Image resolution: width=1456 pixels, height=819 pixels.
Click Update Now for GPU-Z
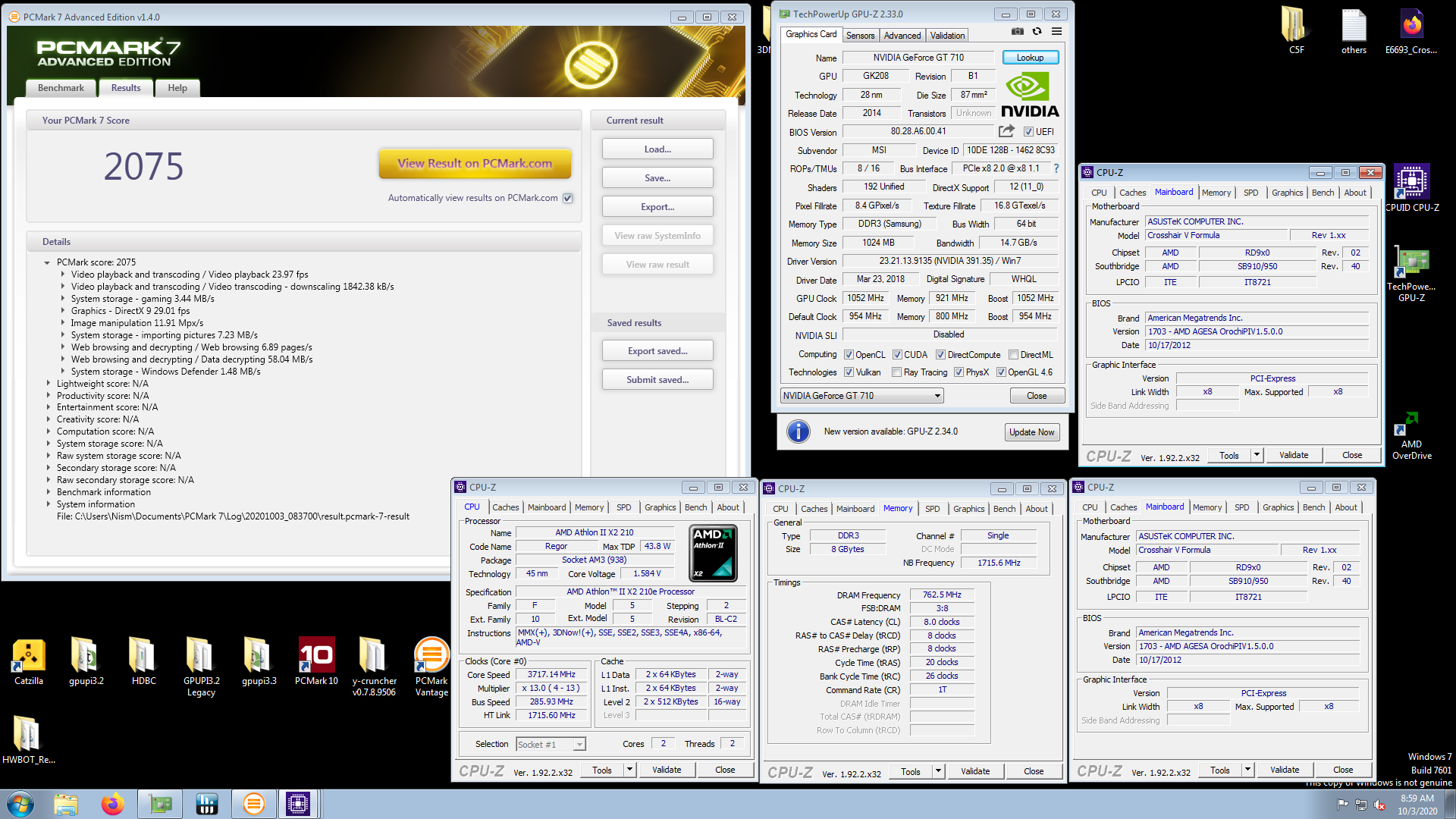point(1031,432)
